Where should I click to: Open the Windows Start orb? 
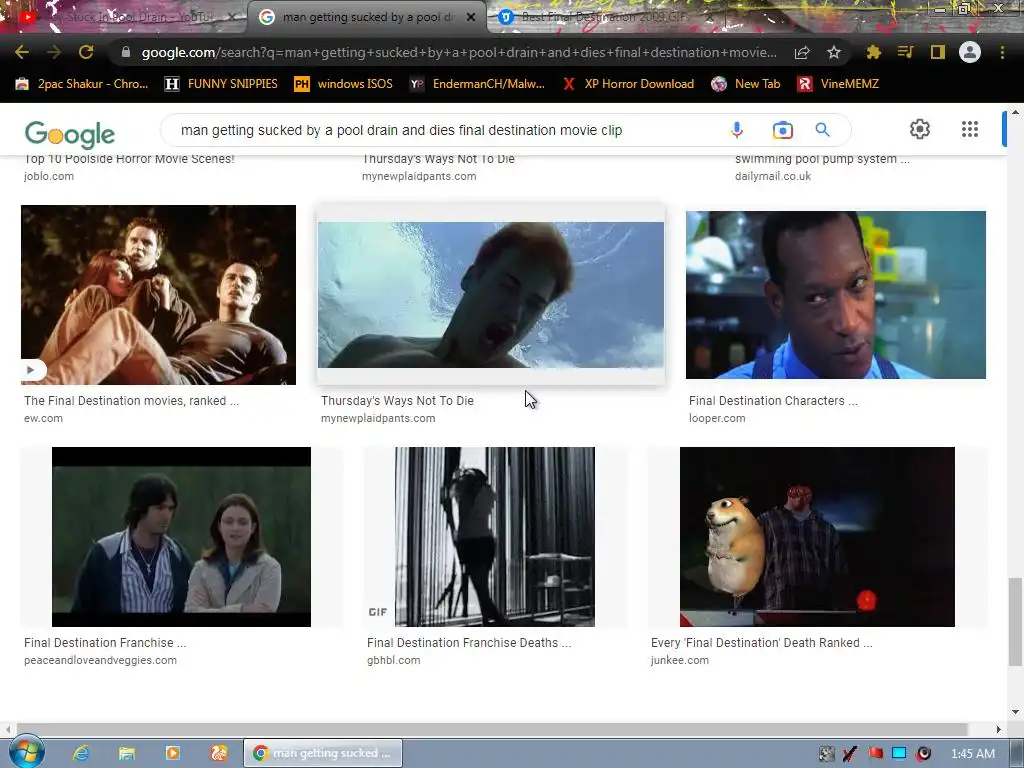point(26,752)
